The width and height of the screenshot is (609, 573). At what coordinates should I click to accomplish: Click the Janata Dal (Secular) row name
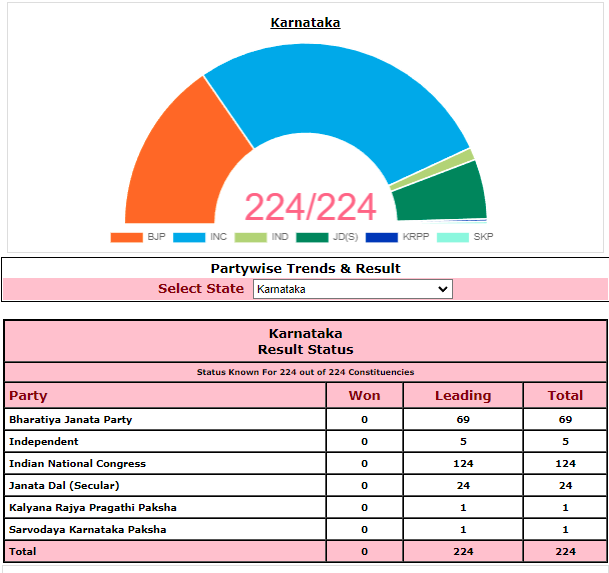pos(64,486)
